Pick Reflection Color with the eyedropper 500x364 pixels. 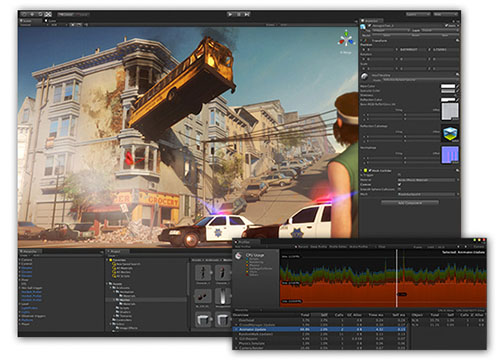point(458,99)
